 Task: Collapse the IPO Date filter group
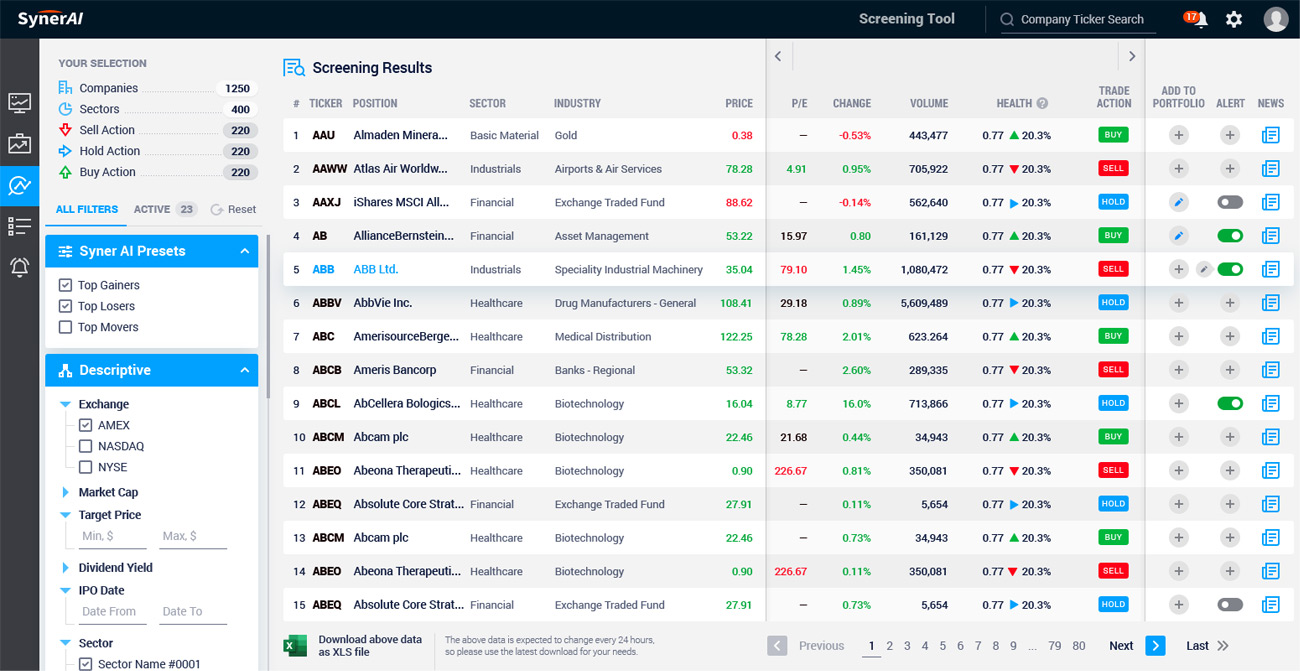tap(65, 591)
